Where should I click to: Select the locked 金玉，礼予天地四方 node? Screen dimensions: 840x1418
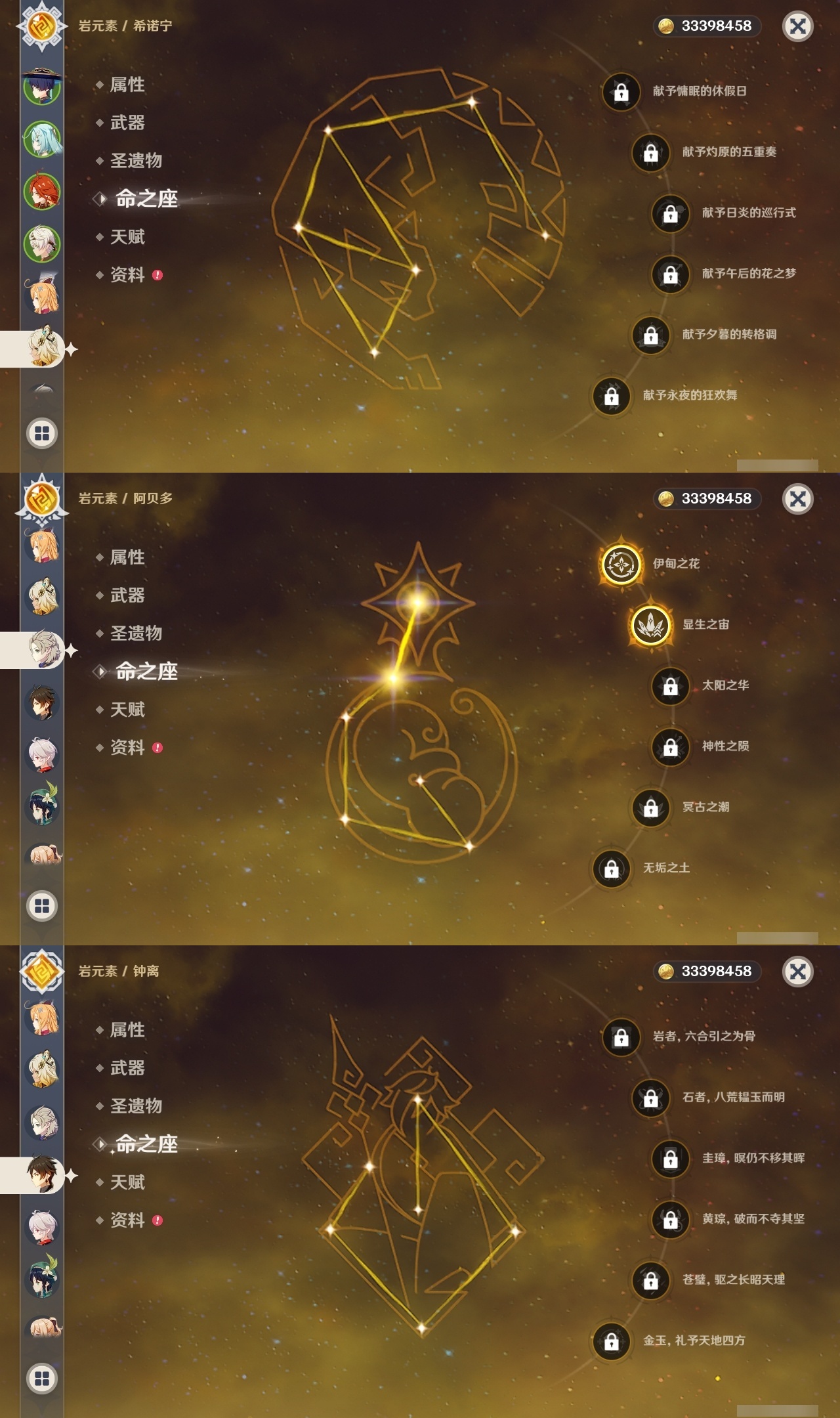[x=611, y=1341]
